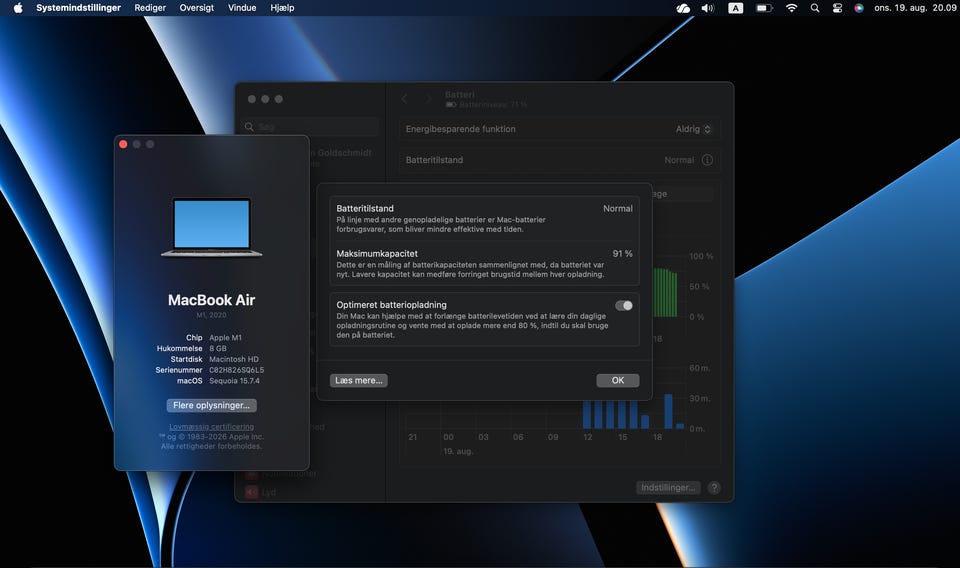Go back in System Settings window
This screenshot has height=568, width=960.
click(405, 99)
